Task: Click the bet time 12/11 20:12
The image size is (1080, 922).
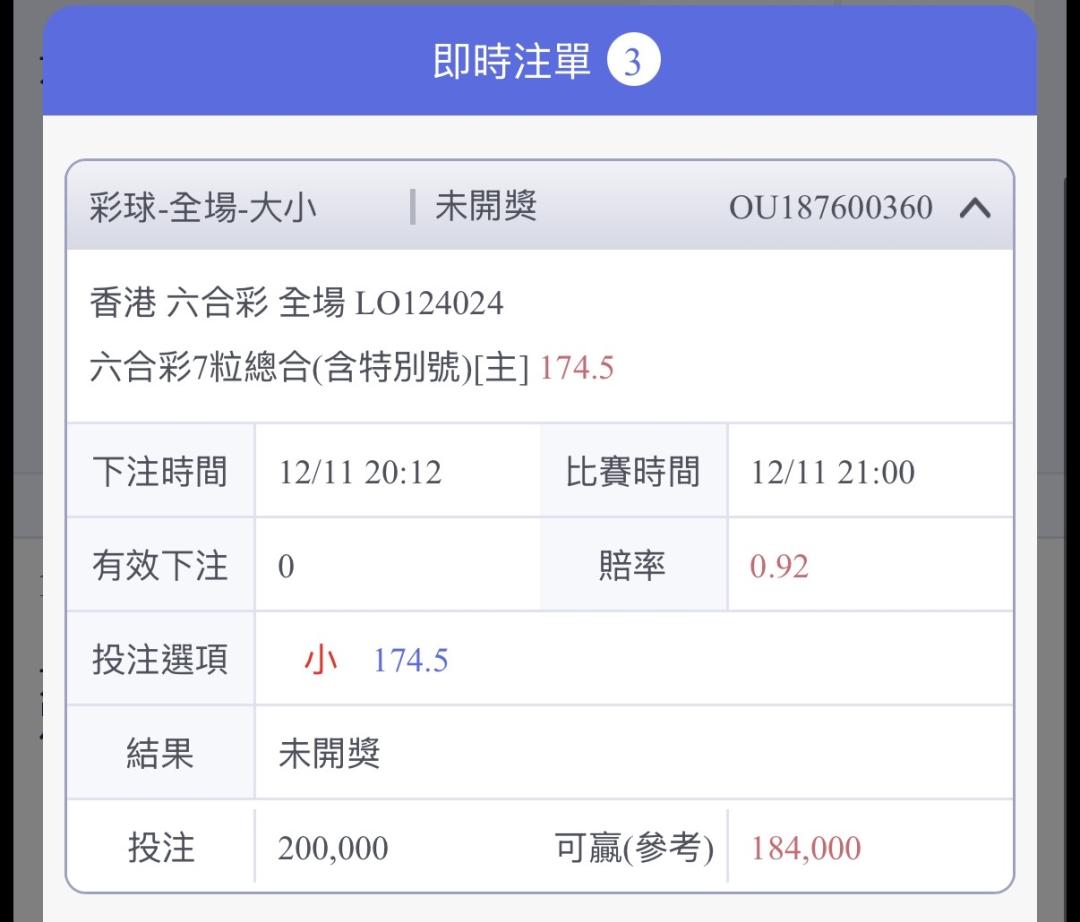Action: [x=360, y=472]
